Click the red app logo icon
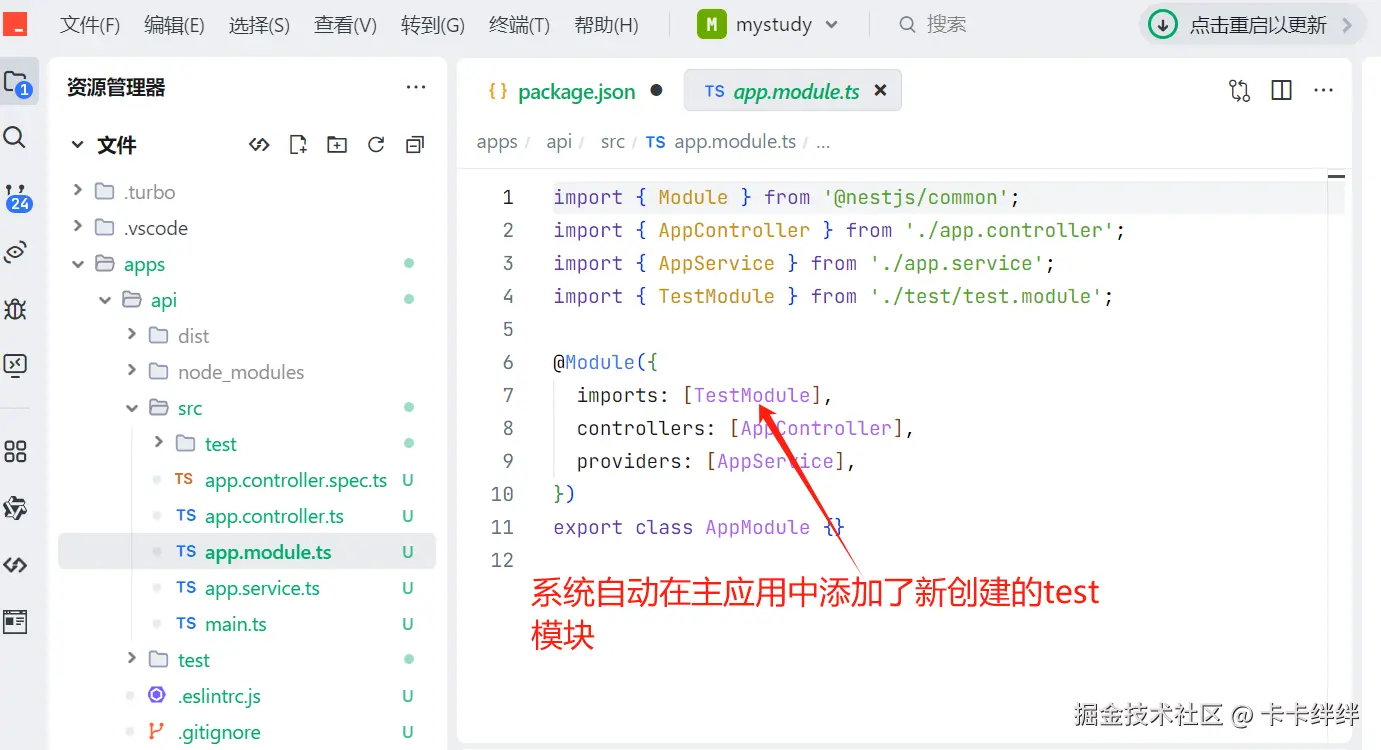The height and width of the screenshot is (750, 1381). coord(15,25)
